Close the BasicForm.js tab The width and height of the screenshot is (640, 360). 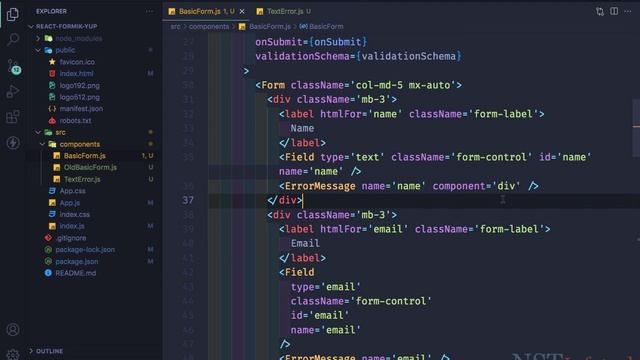click(x=242, y=11)
